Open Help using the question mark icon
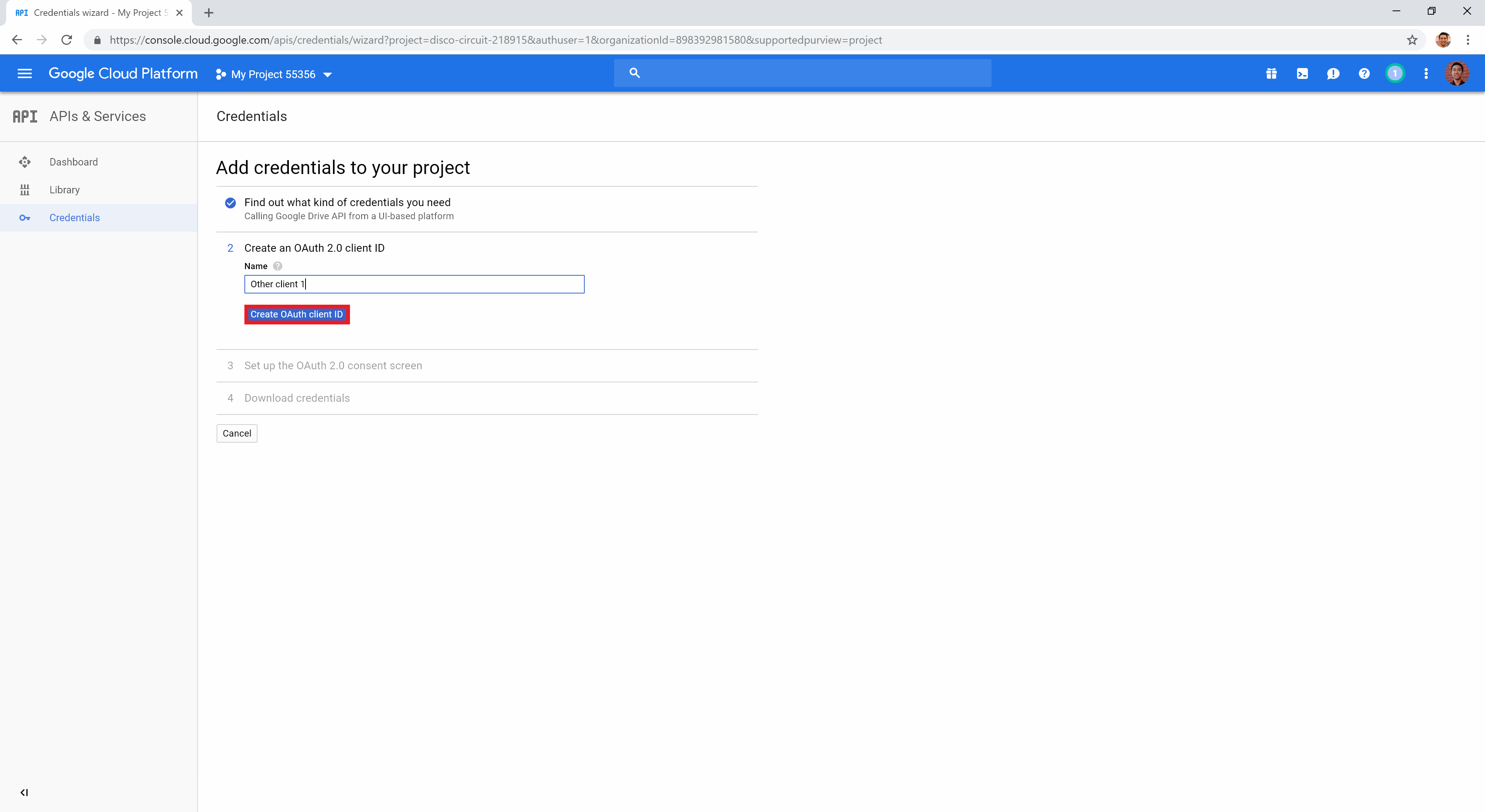 click(1364, 73)
